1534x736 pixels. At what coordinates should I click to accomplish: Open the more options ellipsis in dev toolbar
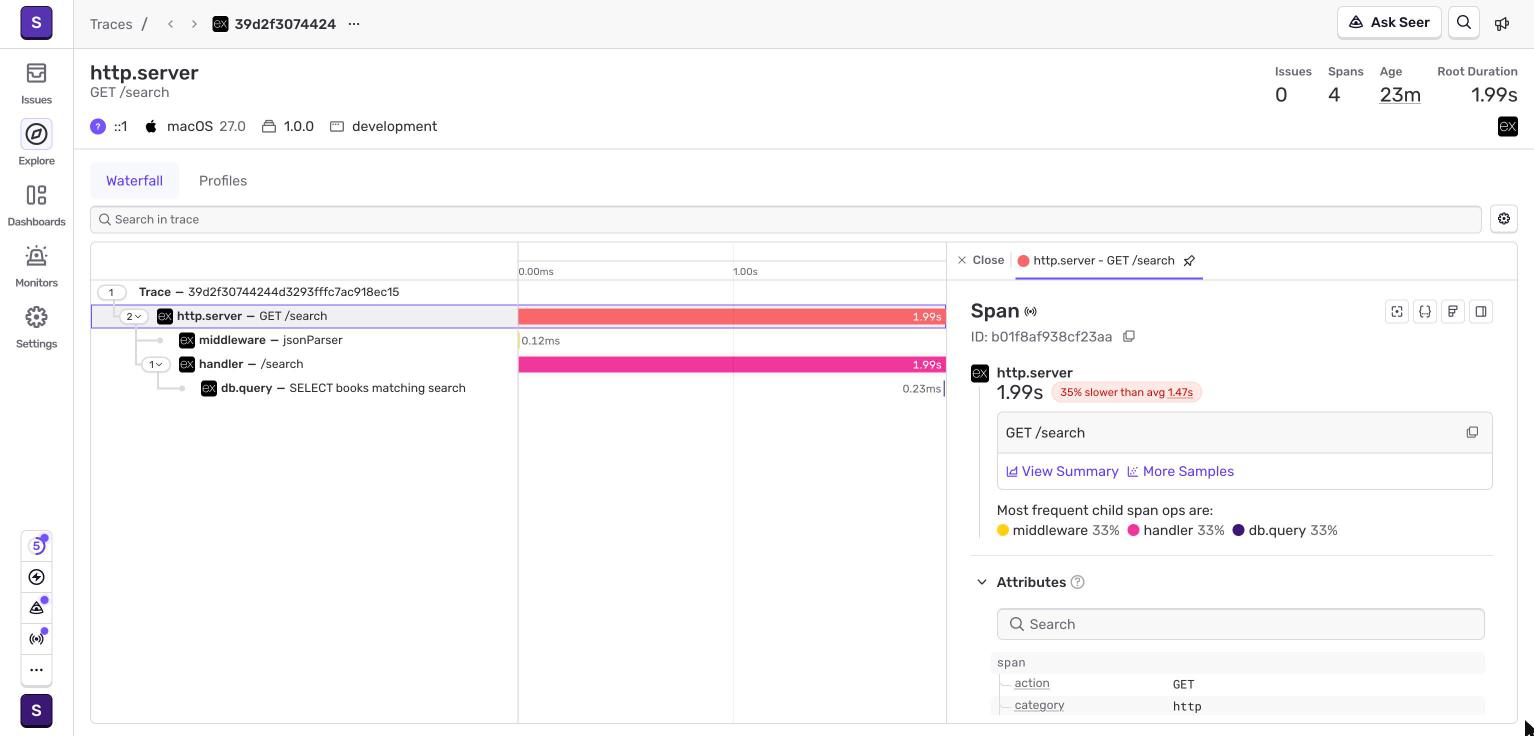(36, 670)
